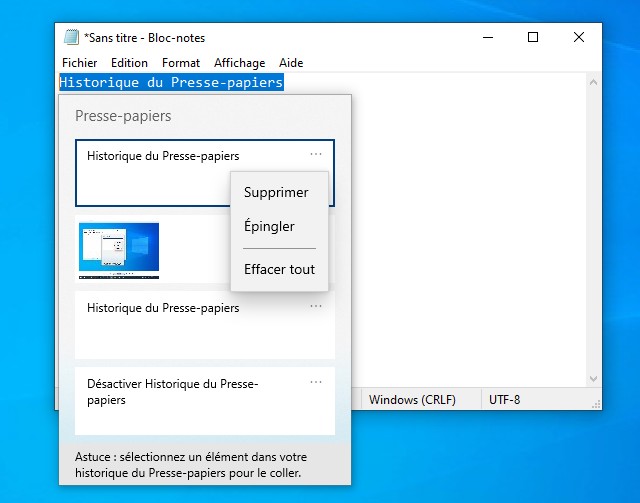
Task: Click the Presse-papiers panel heading
Action: pos(123,116)
